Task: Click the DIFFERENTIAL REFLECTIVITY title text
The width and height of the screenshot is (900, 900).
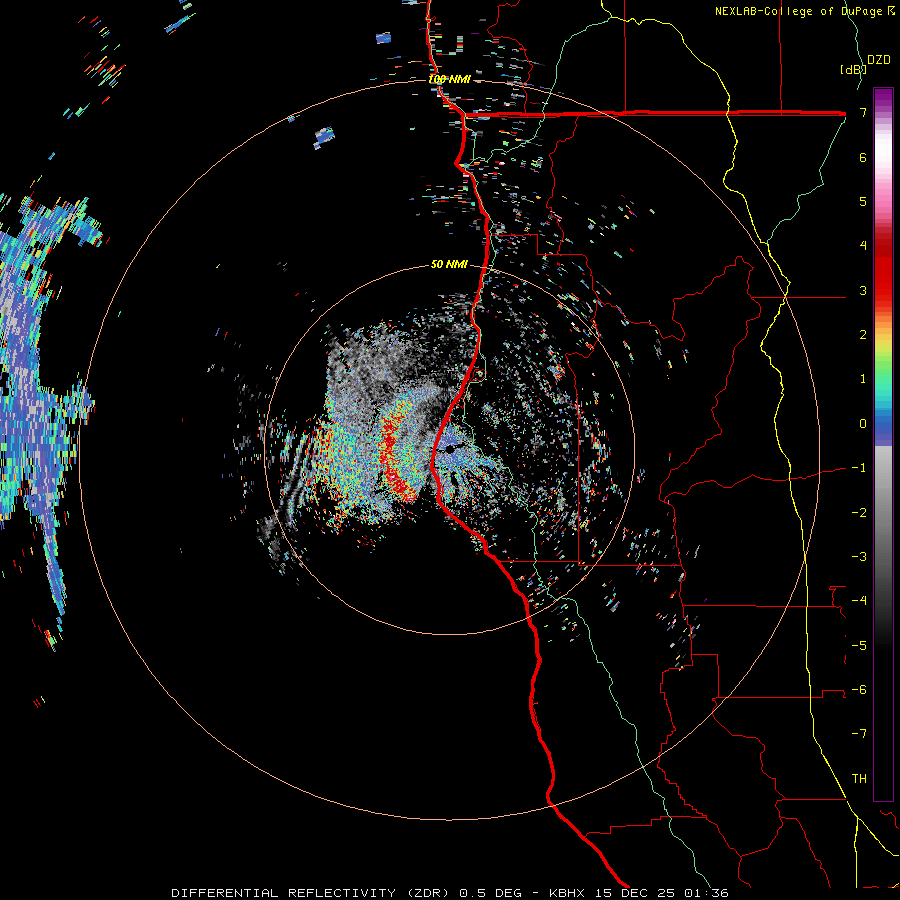Action: (x=284, y=893)
